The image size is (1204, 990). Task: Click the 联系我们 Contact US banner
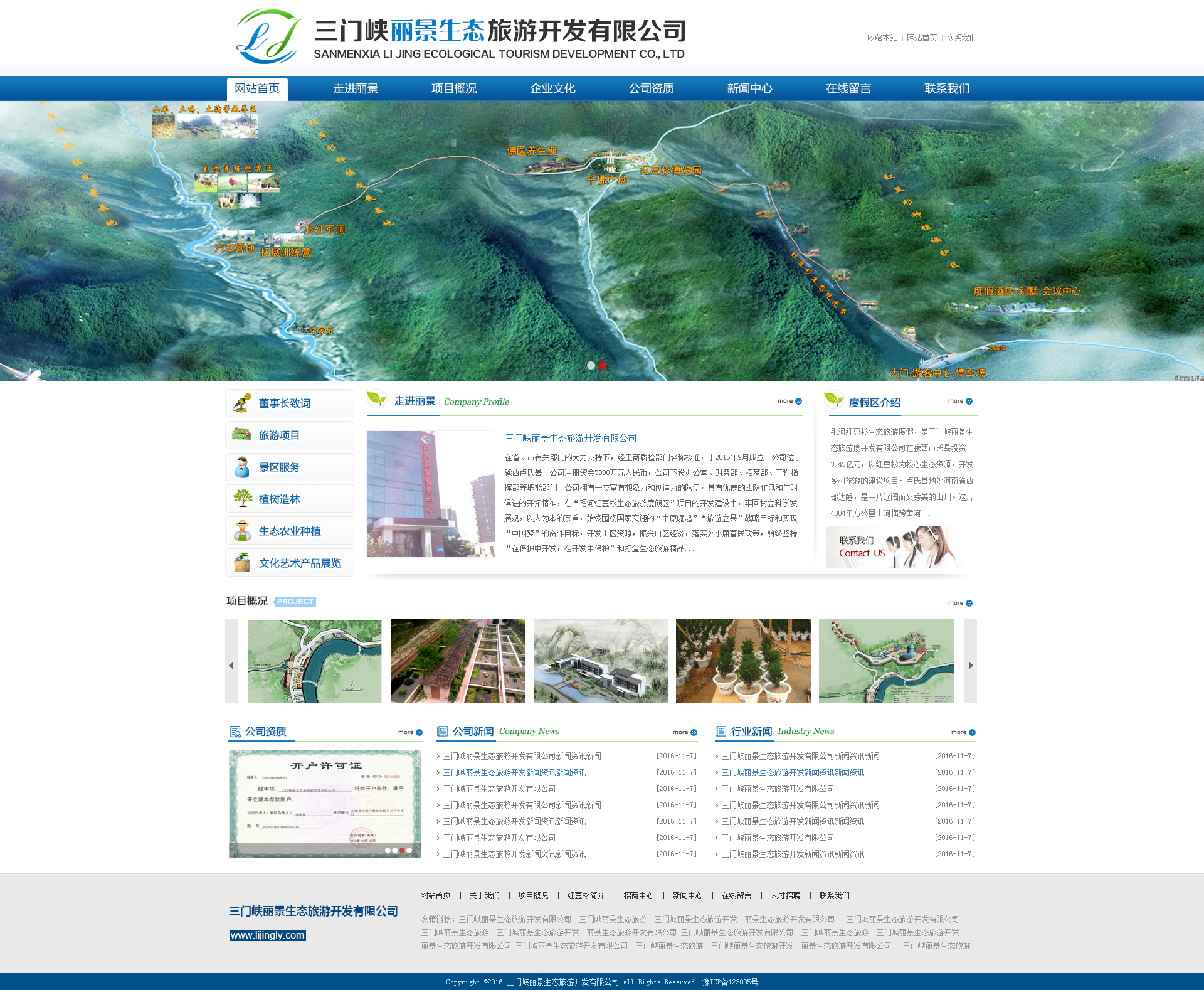(892, 547)
